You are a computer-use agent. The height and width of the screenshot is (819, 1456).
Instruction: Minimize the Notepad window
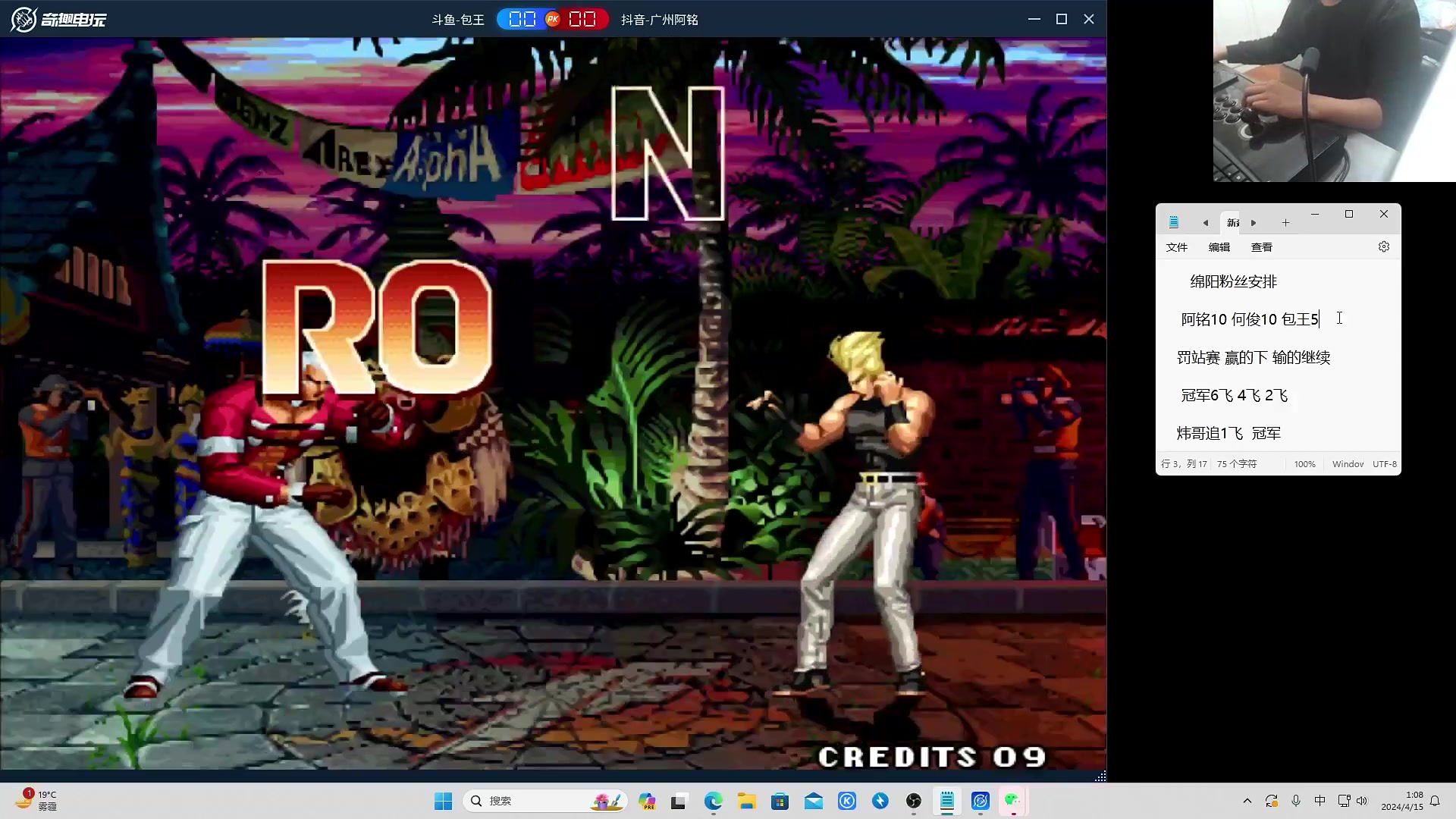click(x=1315, y=215)
